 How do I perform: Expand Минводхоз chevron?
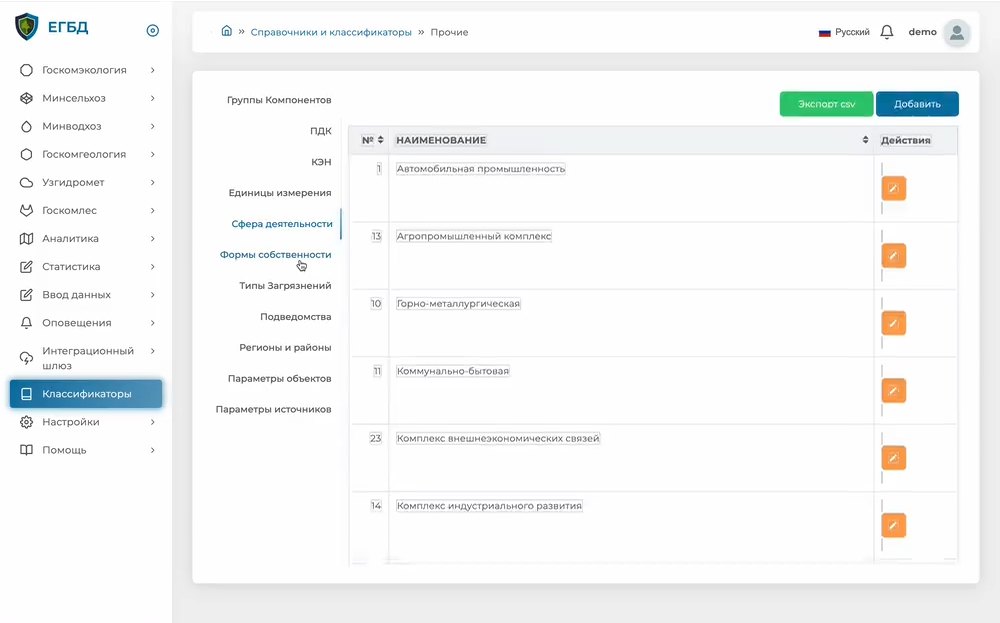point(152,126)
